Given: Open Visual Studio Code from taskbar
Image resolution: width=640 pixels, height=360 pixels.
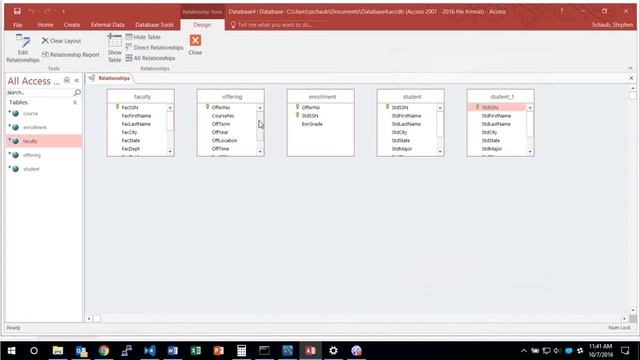Looking at the screenshot, I should point(150,351).
